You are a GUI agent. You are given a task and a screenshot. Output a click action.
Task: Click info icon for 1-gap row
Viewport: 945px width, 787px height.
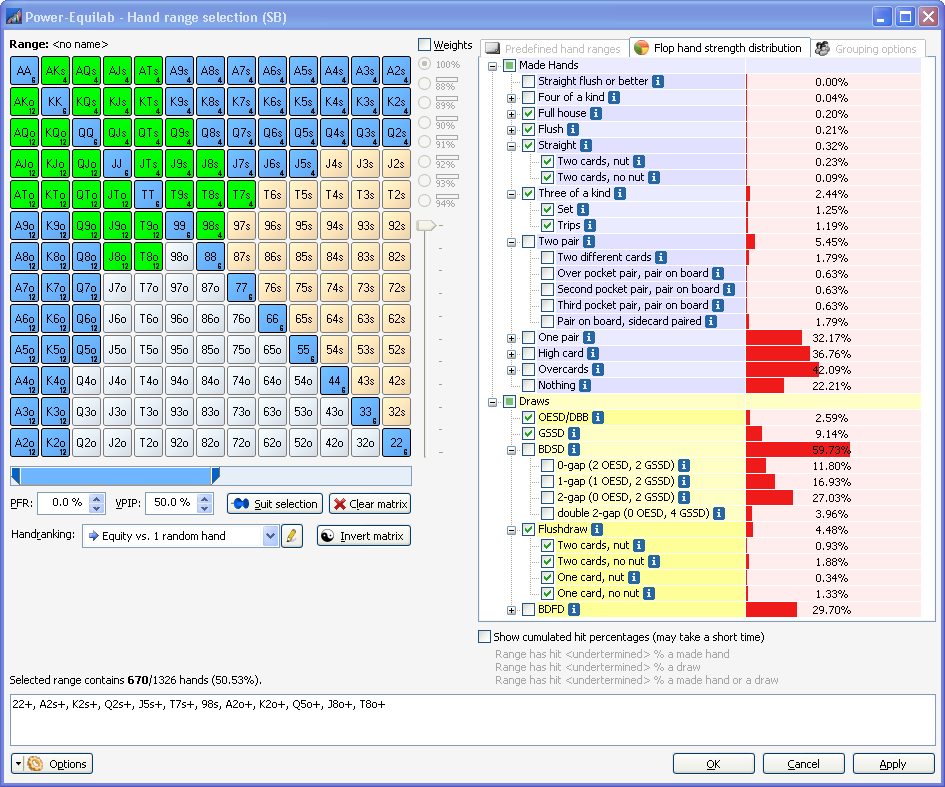(x=684, y=481)
